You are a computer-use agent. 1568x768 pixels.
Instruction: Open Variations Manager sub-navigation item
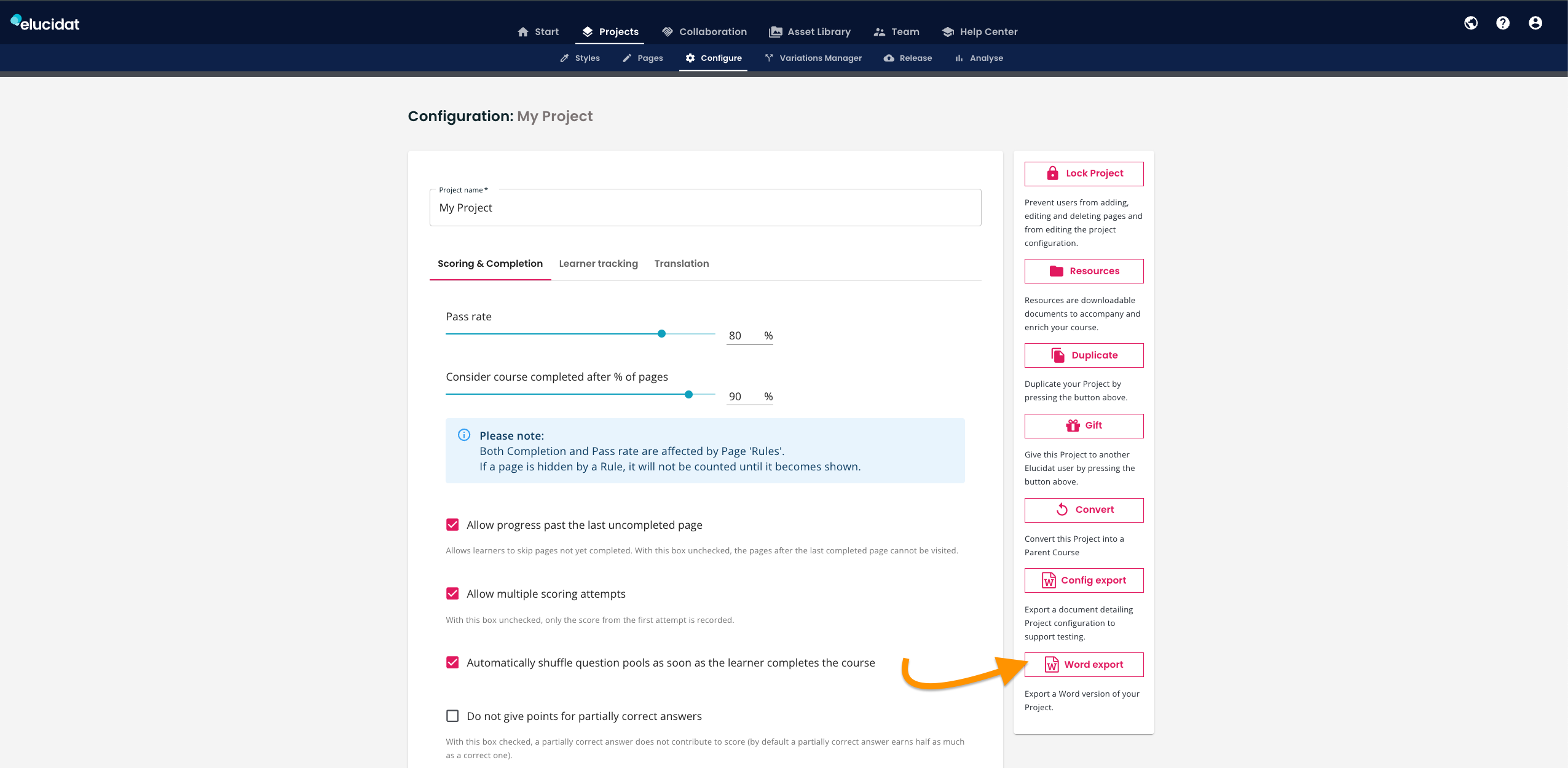coord(813,58)
